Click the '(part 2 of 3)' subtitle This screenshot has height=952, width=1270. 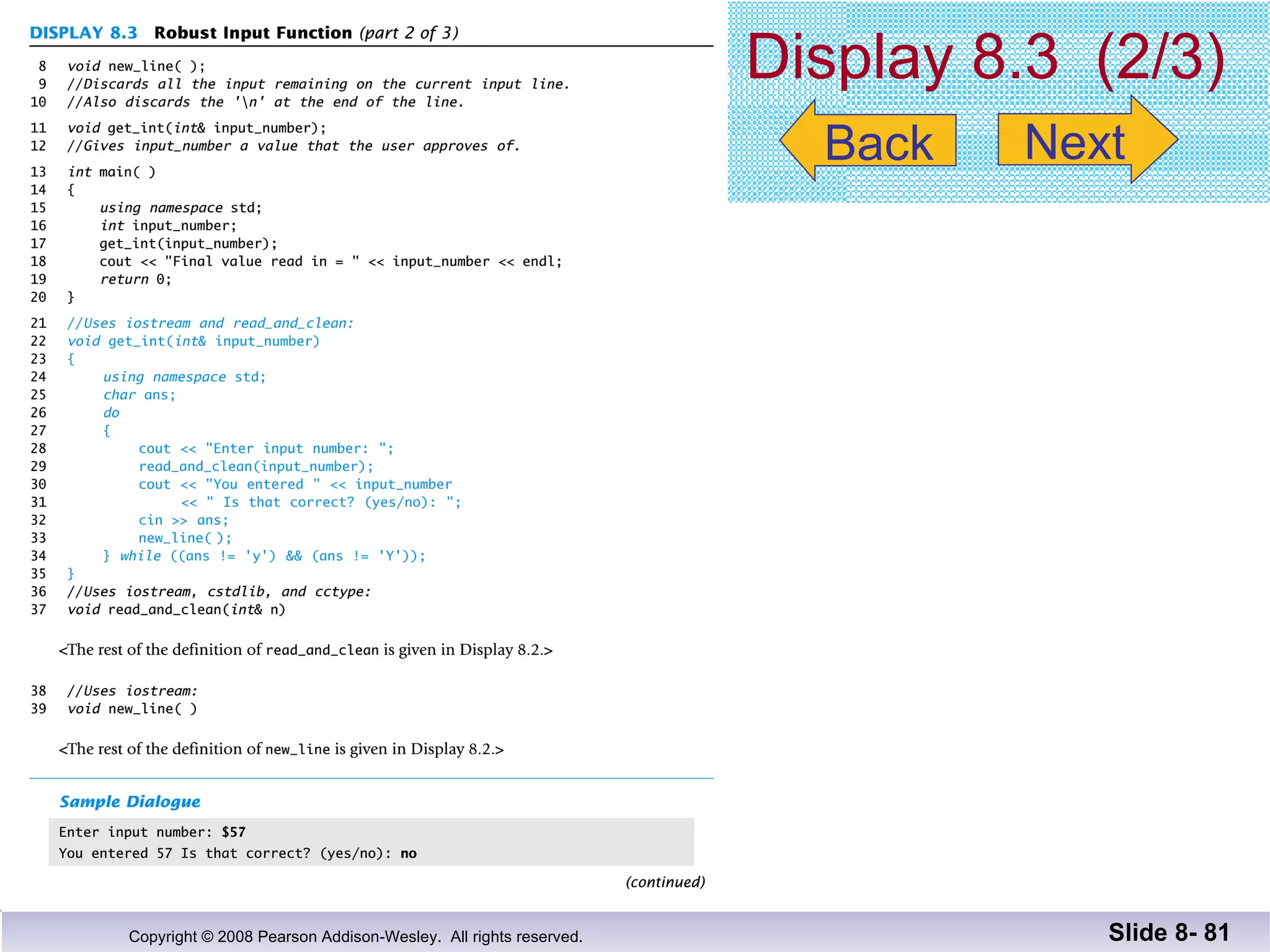pos(409,33)
